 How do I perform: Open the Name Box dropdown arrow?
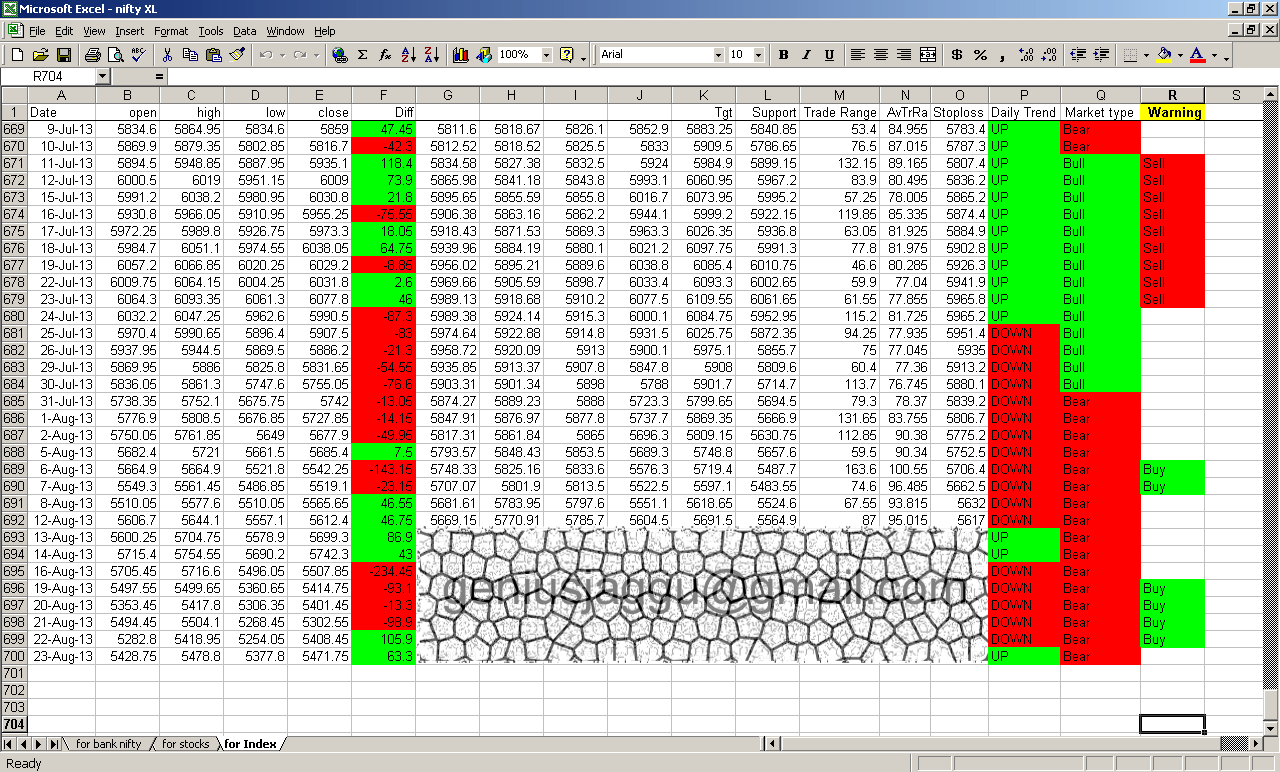click(x=102, y=76)
